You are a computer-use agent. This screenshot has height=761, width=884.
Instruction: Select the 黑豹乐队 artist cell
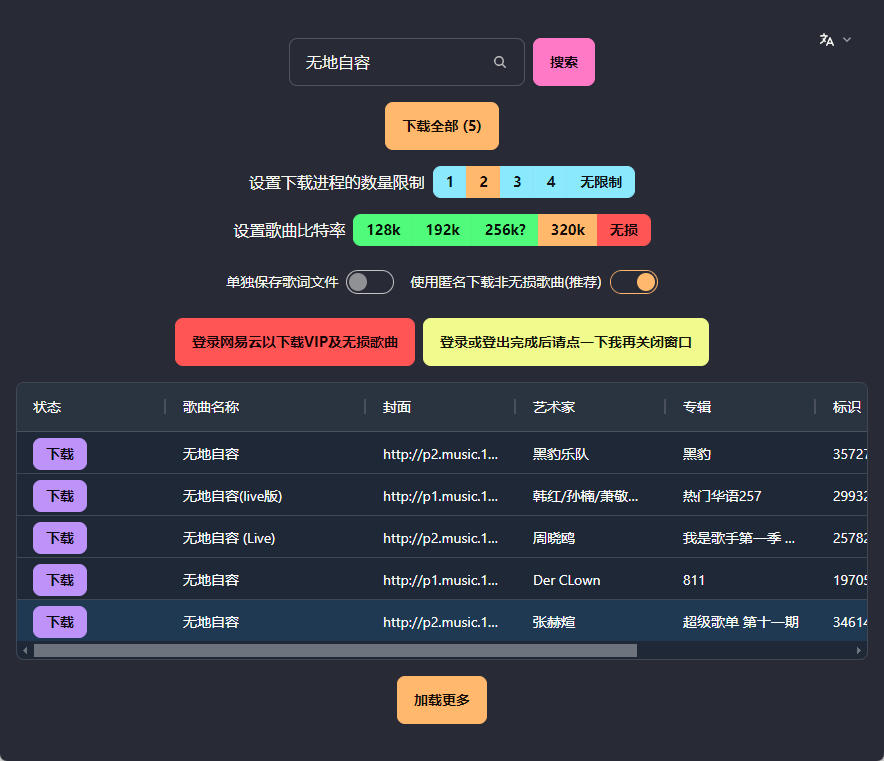coord(561,454)
